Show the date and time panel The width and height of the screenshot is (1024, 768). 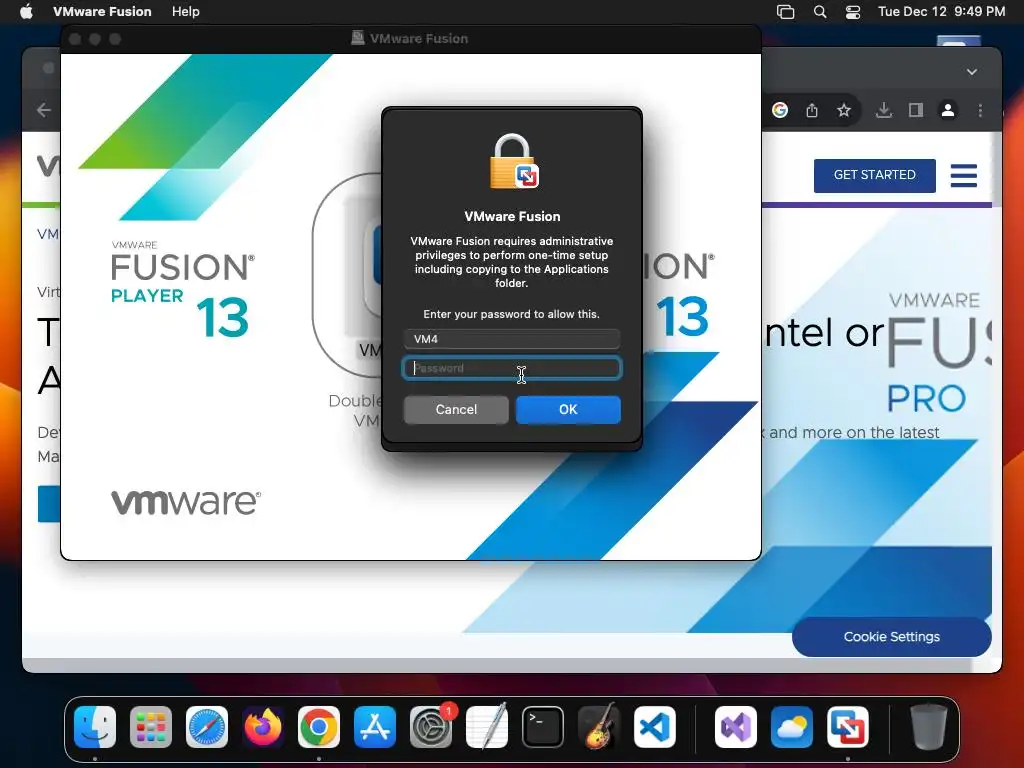tap(941, 12)
